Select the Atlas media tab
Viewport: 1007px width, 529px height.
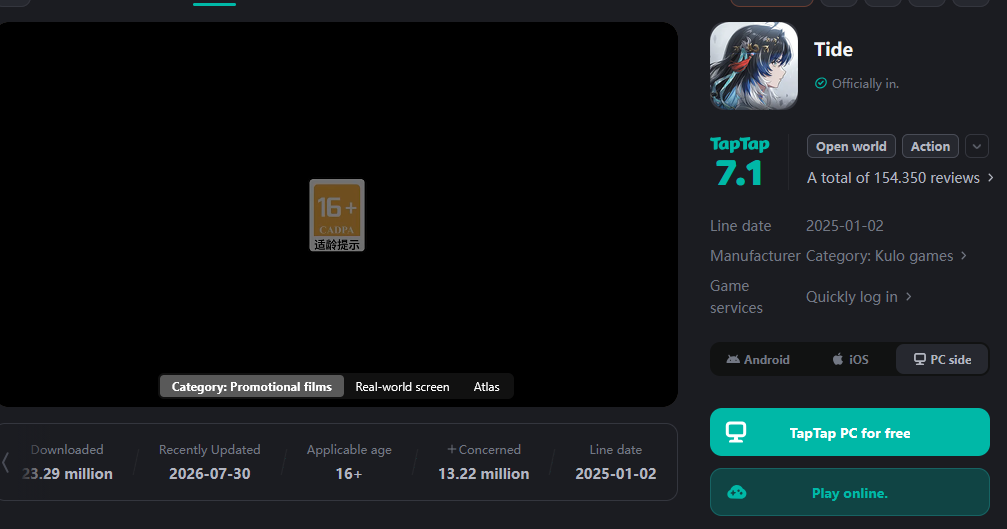pos(486,386)
